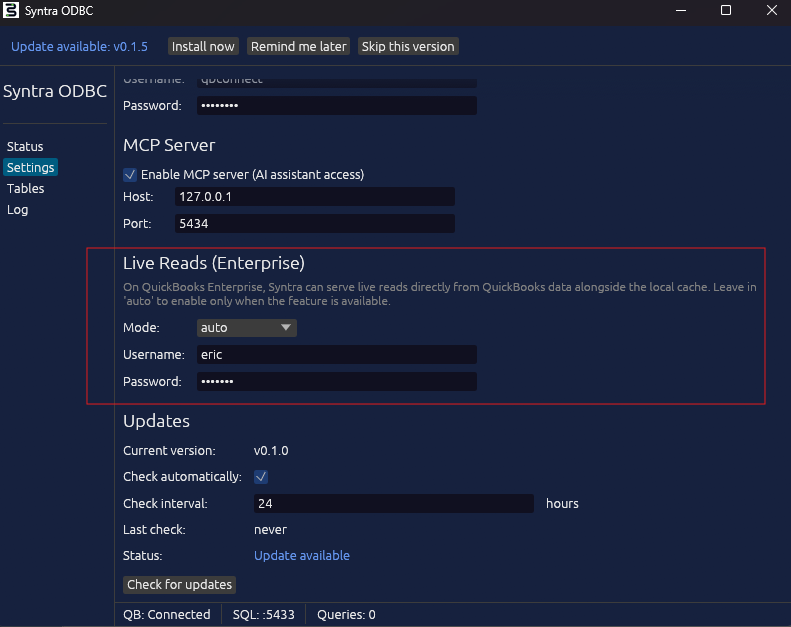Skip this version of the update
791x627 pixels.
[408, 46]
